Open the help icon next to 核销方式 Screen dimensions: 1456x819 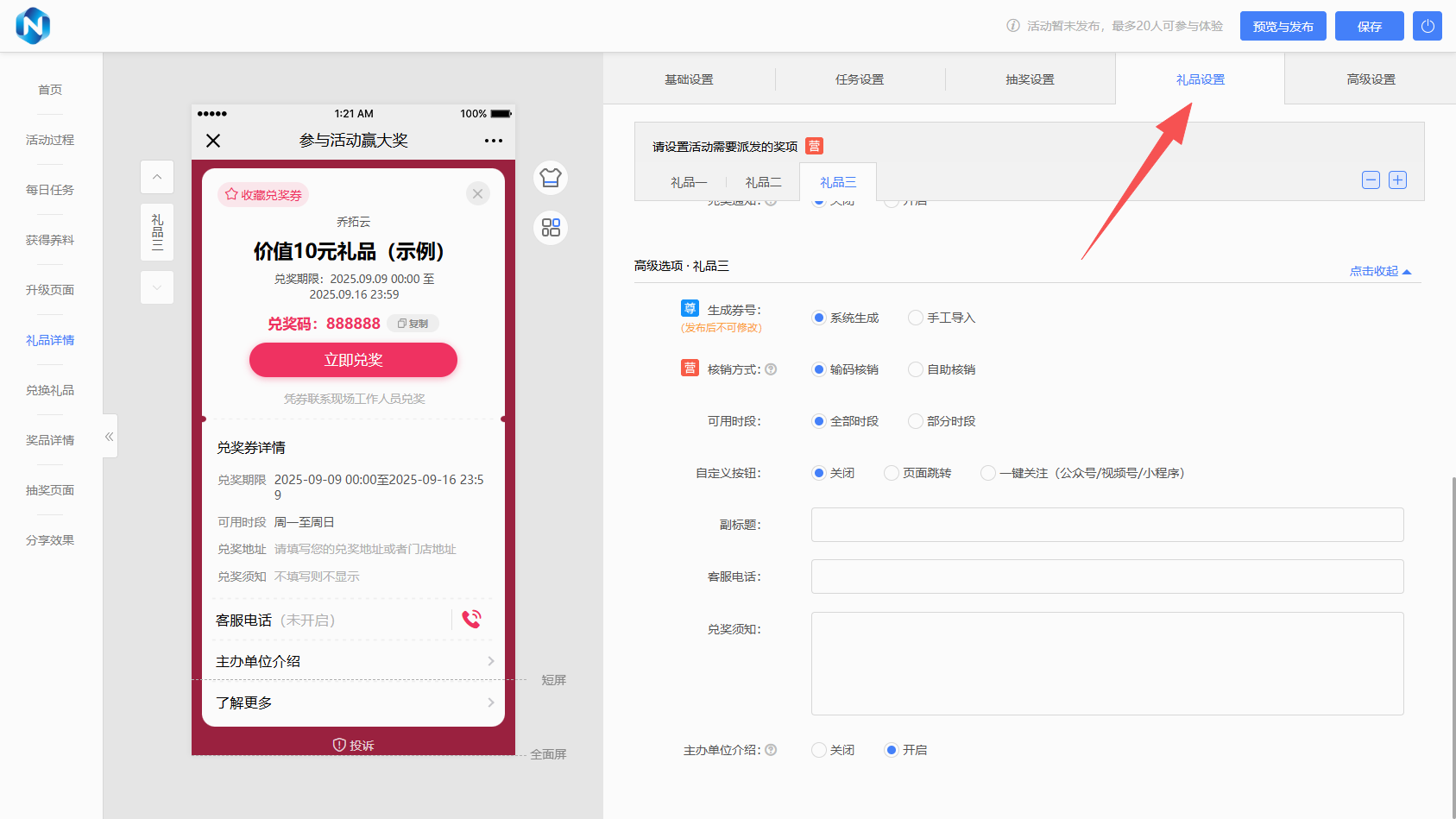[771, 369]
